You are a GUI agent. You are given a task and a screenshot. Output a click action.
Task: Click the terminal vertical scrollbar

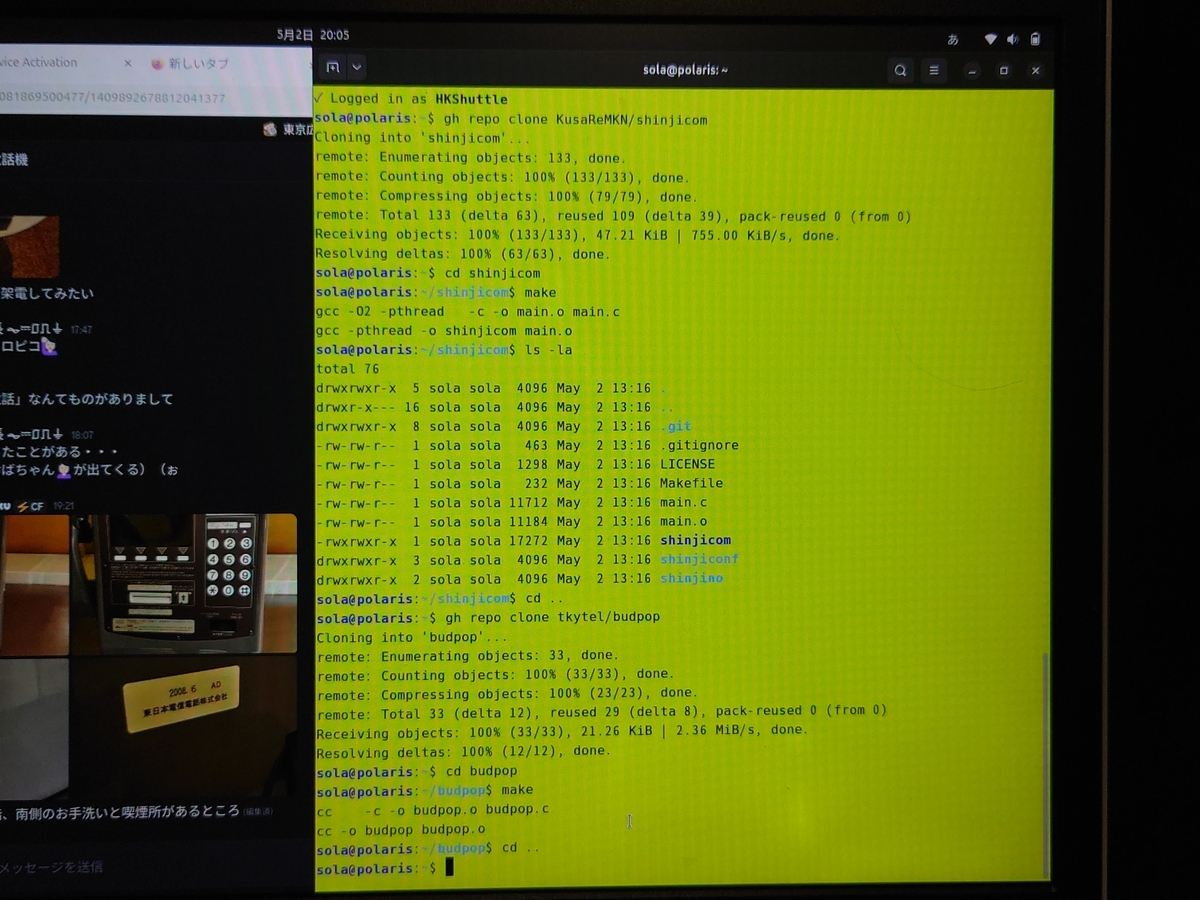pyautogui.click(x=1046, y=764)
